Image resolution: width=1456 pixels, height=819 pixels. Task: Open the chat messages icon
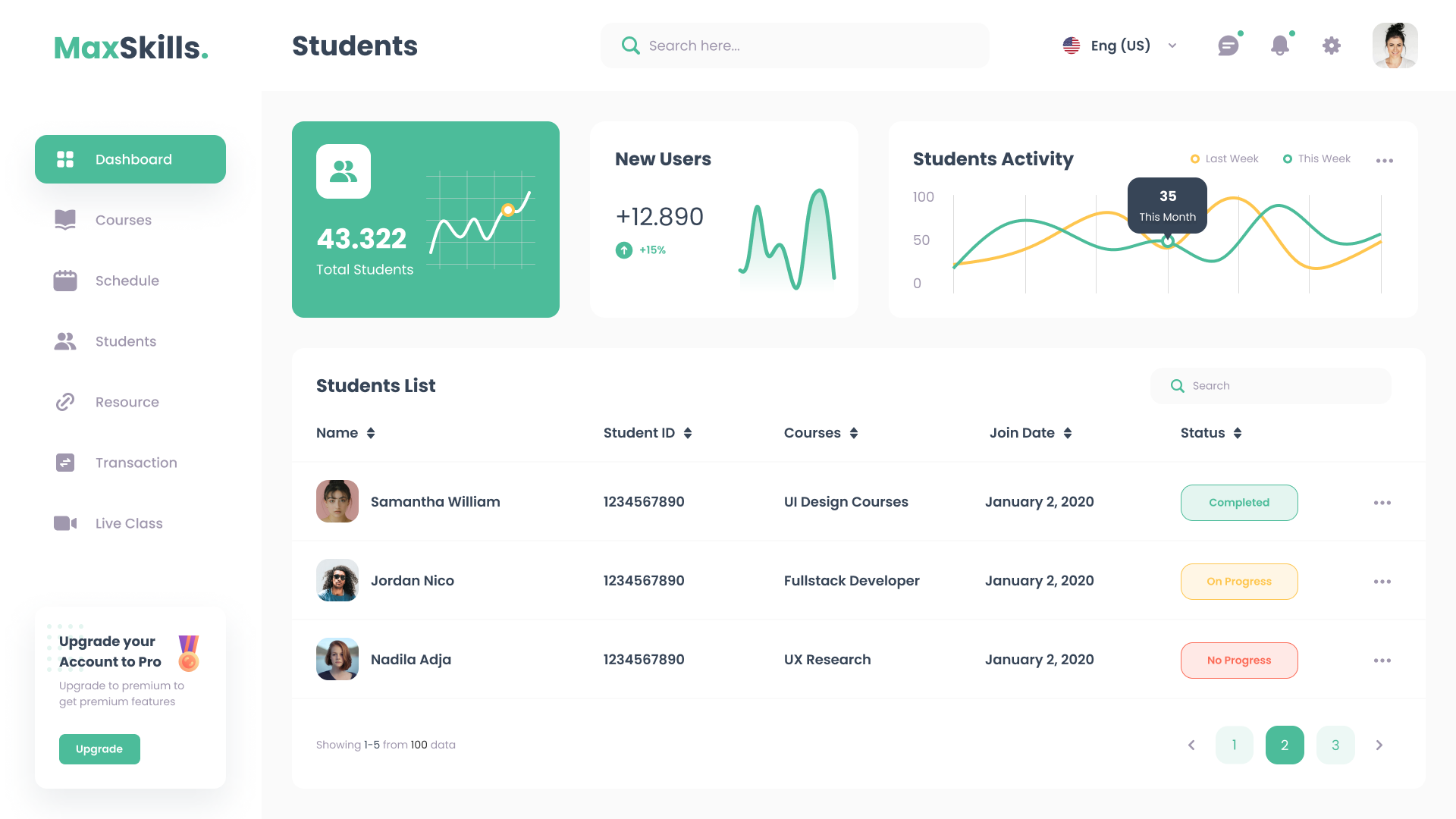coord(1228,46)
